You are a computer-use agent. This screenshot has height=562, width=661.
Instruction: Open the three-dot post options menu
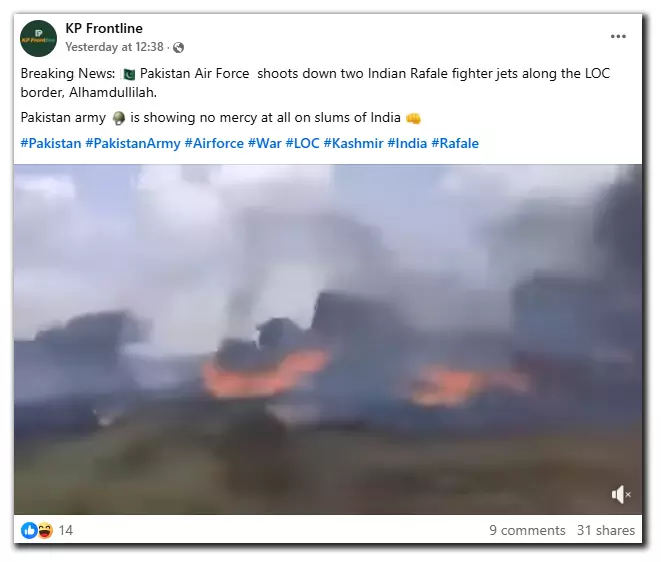pos(618,36)
